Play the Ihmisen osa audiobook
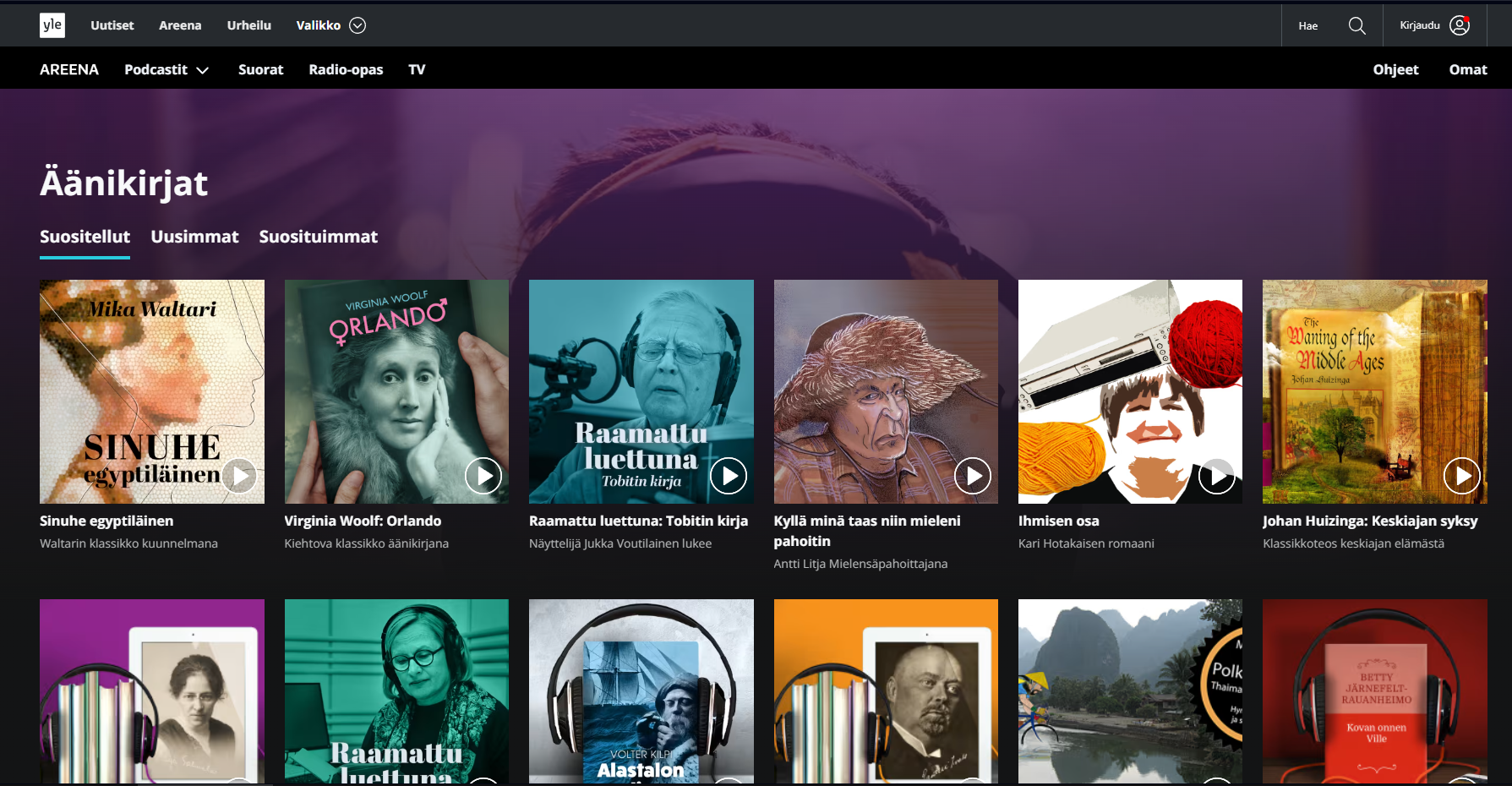Image resolution: width=1512 pixels, height=786 pixels. (x=1217, y=476)
